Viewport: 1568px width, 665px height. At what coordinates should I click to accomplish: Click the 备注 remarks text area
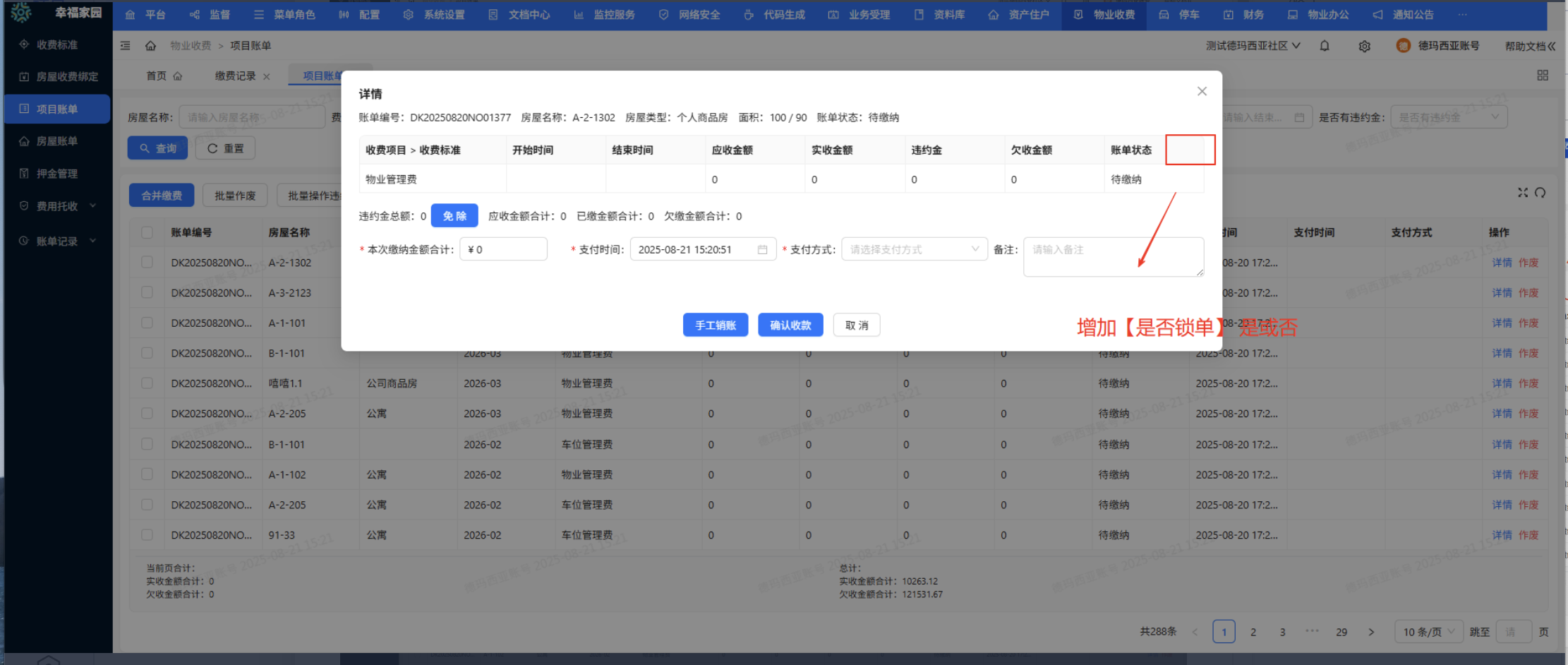[x=1113, y=257]
